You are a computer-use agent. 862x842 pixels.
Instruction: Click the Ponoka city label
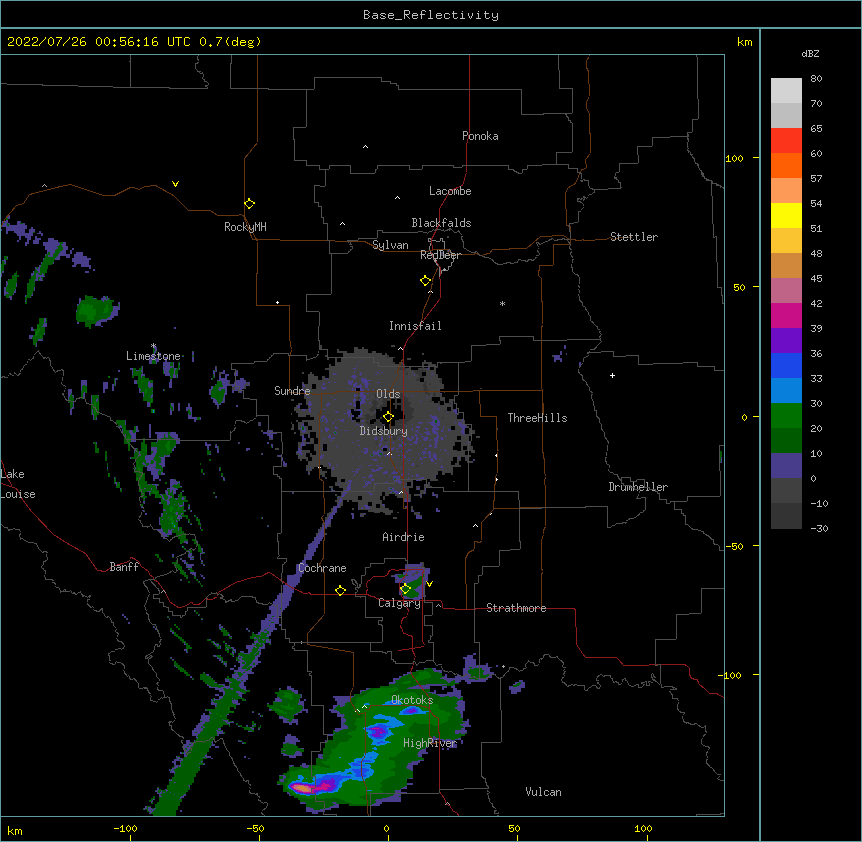pyautogui.click(x=480, y=136)
